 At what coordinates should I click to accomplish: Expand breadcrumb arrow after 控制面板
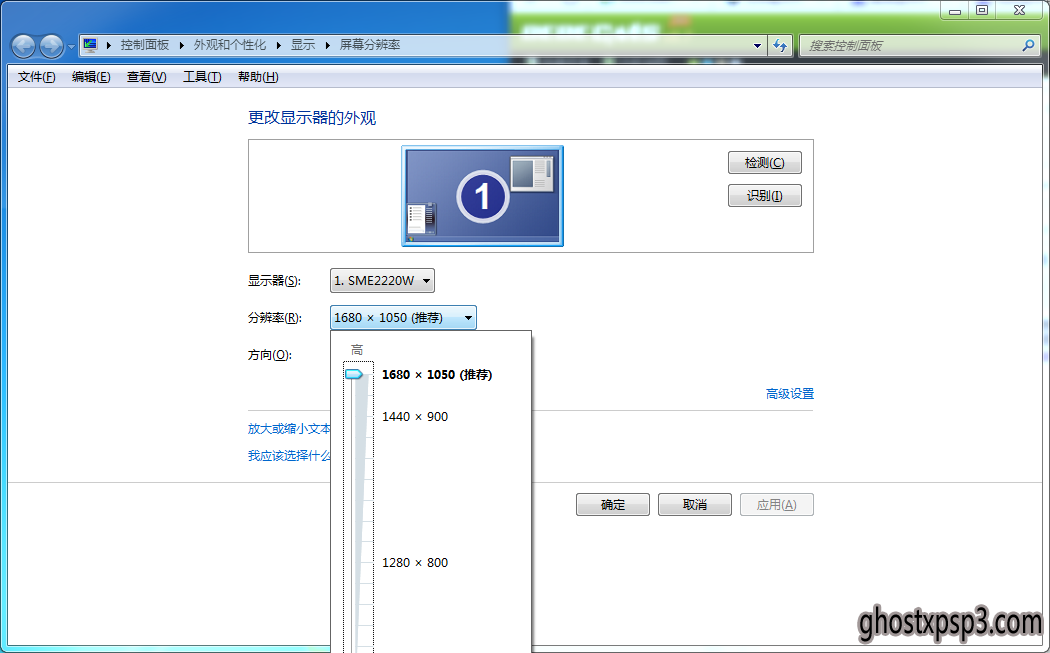(x=181, y=46)
